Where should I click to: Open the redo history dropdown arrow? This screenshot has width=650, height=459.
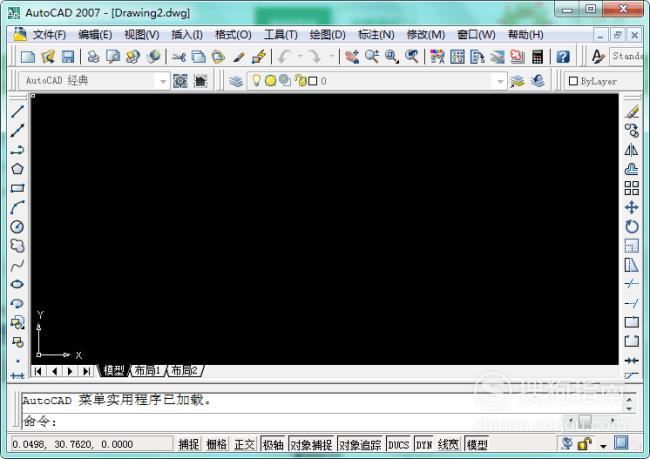pos(332,56)
